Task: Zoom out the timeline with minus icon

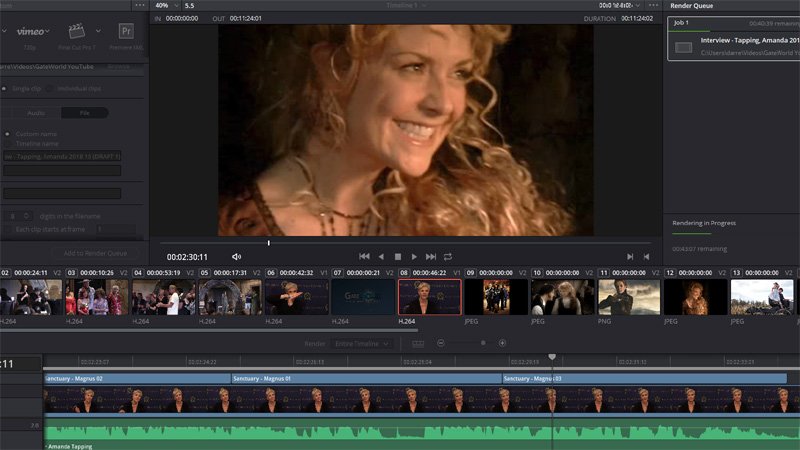Action: pos(441,343)
